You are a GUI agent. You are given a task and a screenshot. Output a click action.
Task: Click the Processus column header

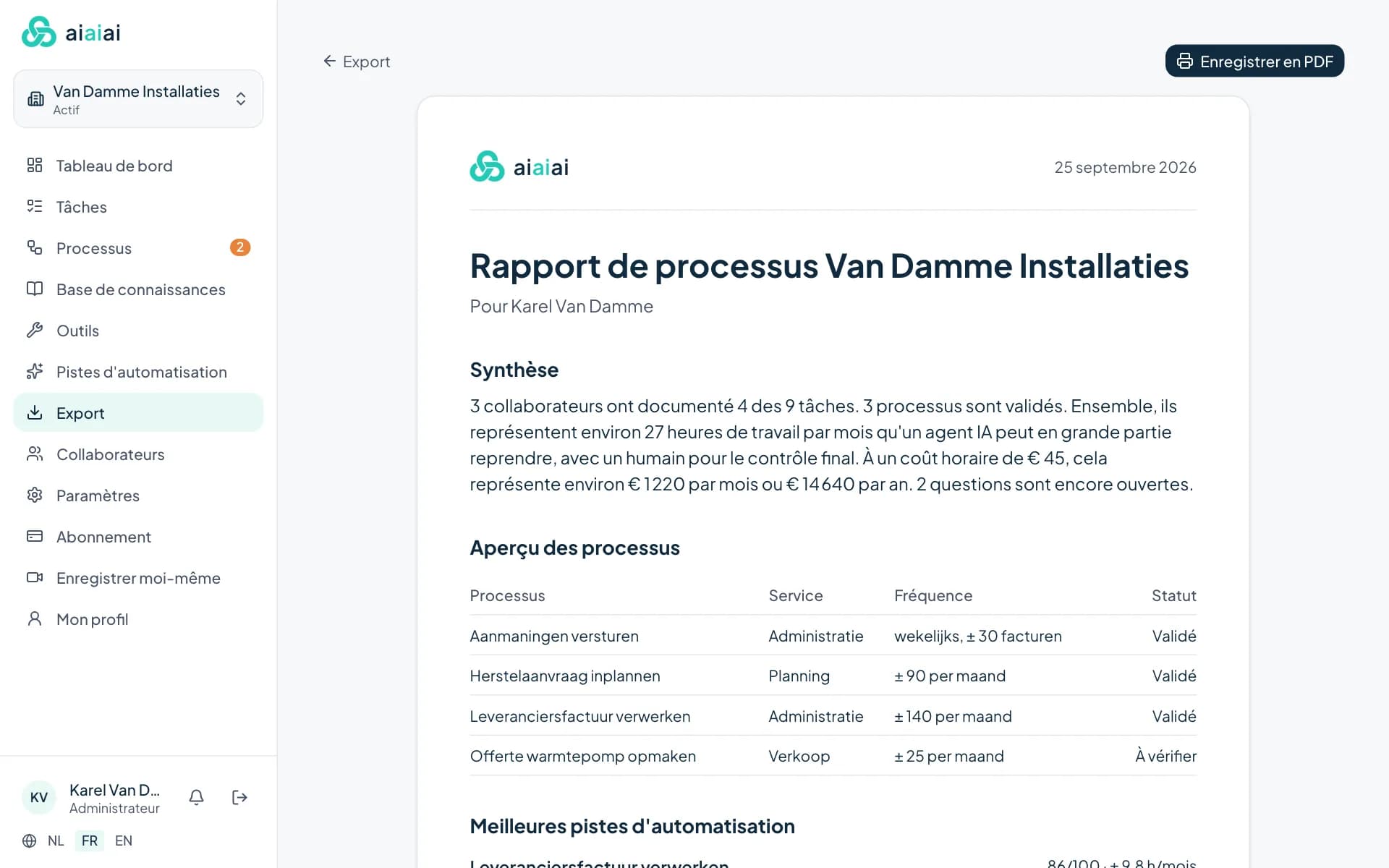pos(507,595)
